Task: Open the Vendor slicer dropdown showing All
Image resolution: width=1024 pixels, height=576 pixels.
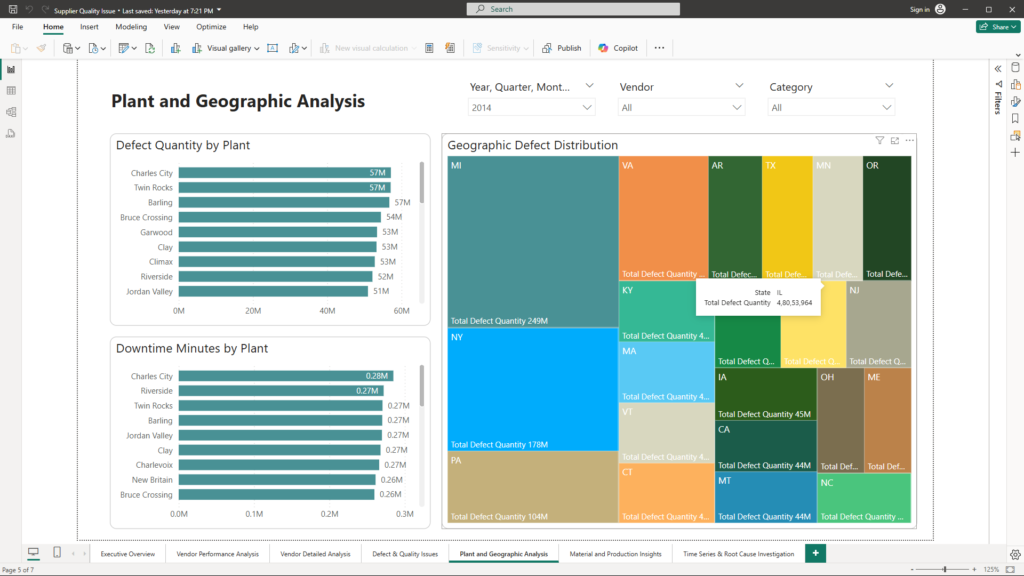Action: coord(682,107)
